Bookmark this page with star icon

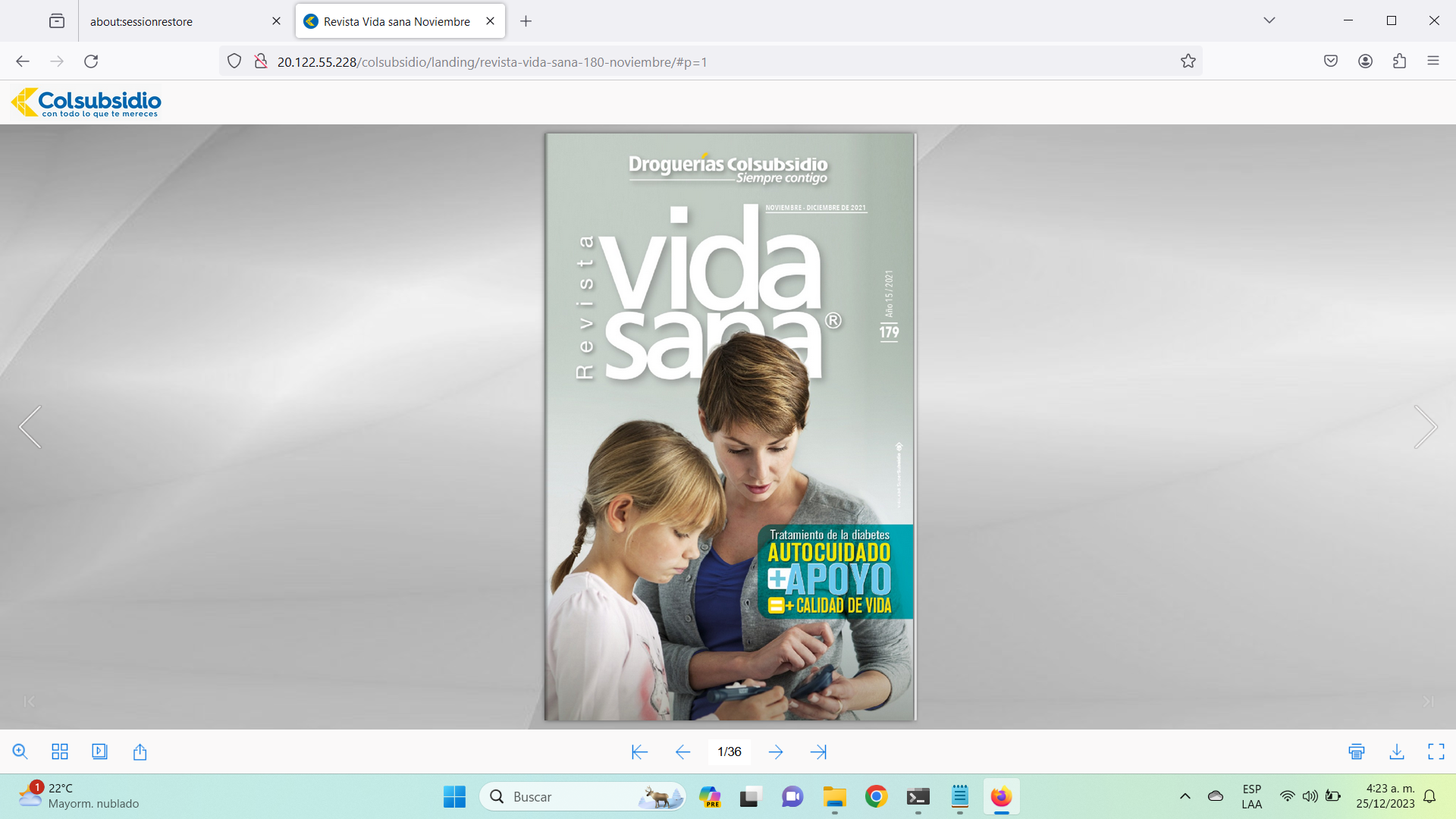tap(1188, 61)
